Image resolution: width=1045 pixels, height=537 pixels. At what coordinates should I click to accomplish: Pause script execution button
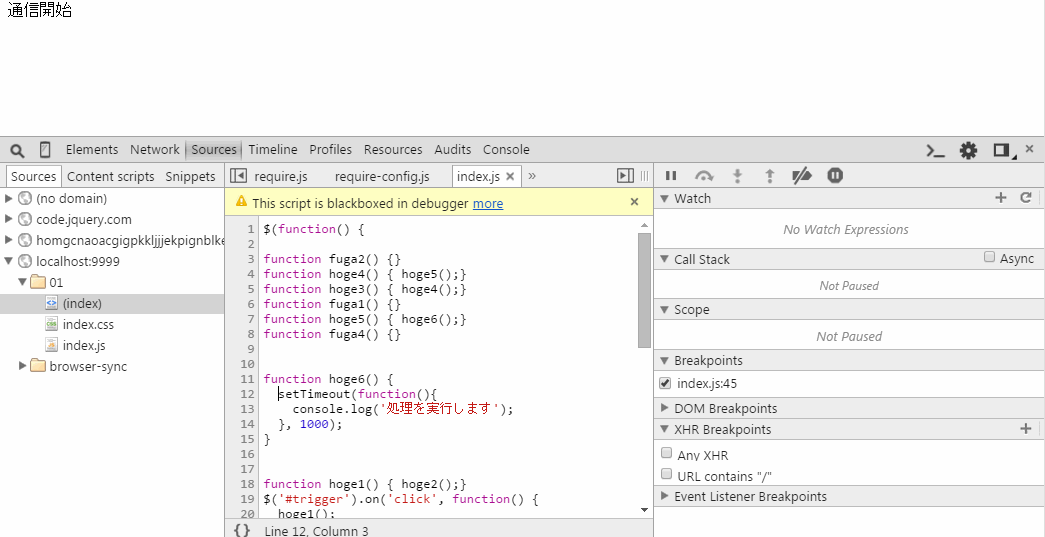tap(671, 176)
